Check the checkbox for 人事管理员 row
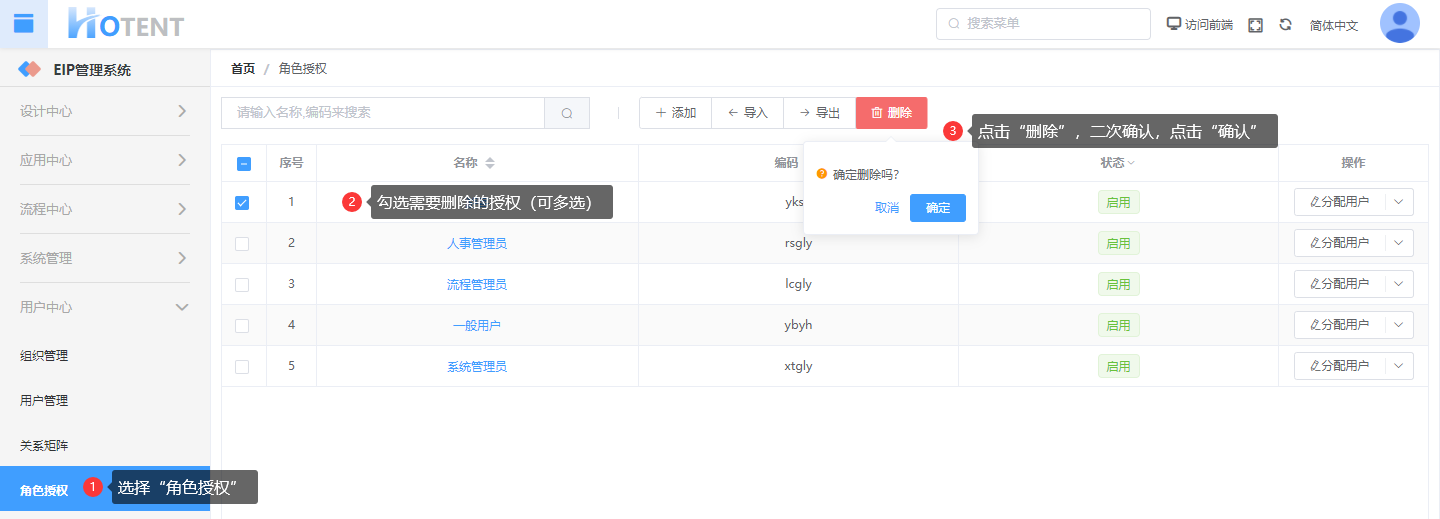 242,243
